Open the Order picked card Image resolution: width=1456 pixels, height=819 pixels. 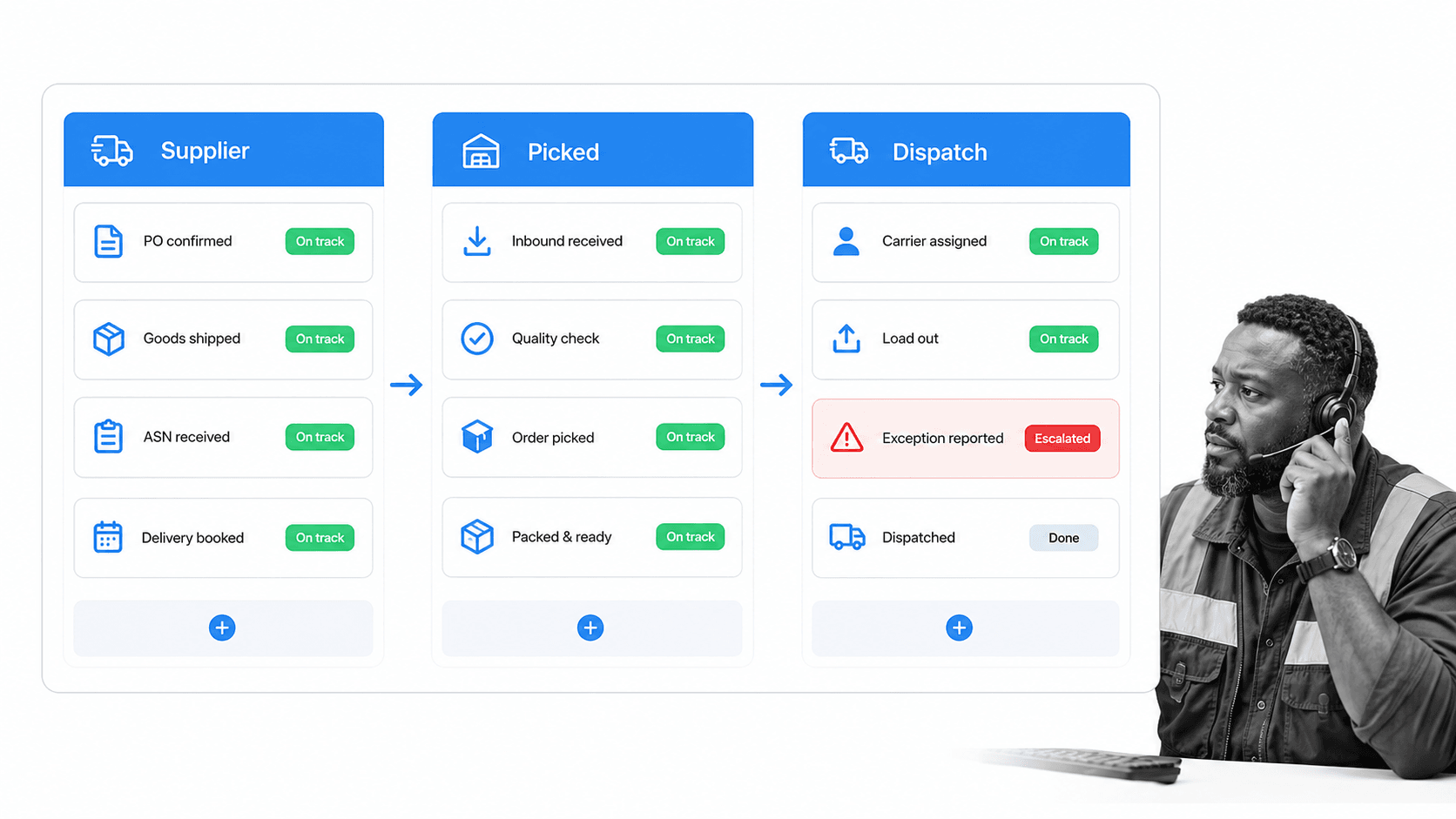[x=592, y=437]
